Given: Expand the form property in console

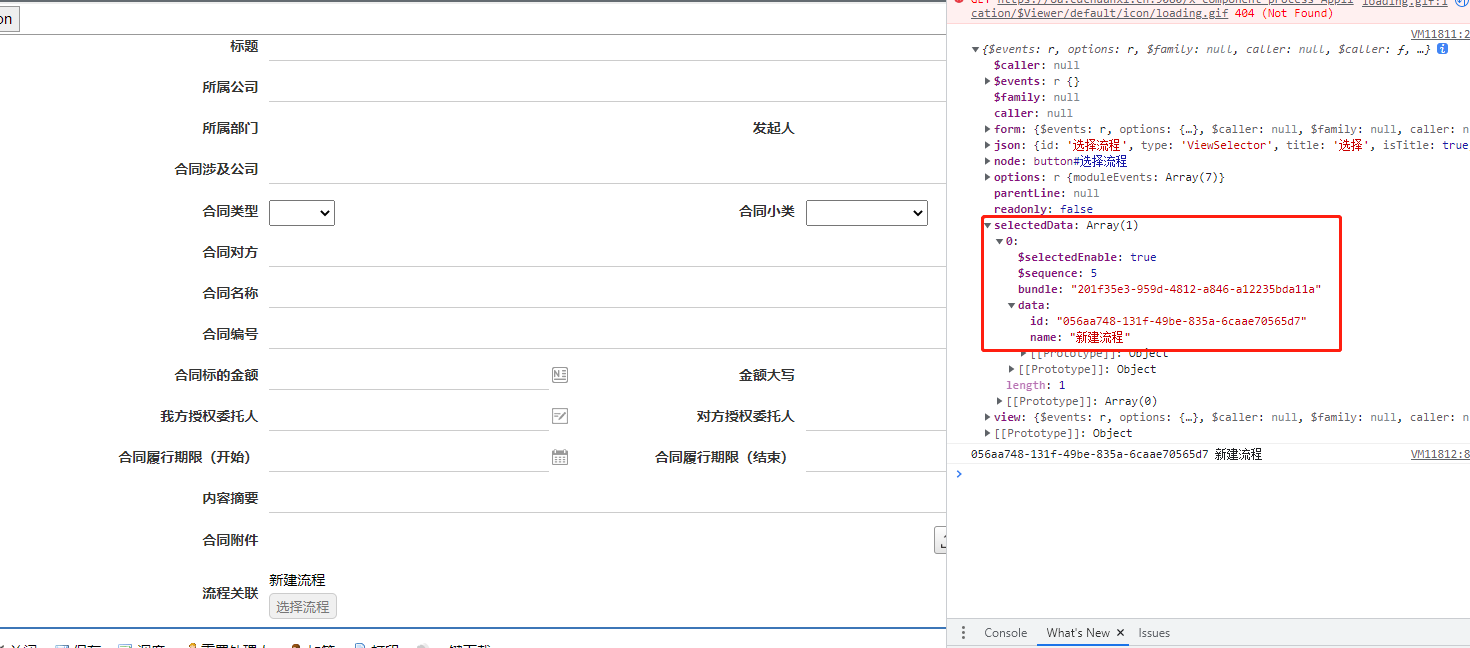Looking at the screenshot, I should pyautogui.click(x=986, y=129).
